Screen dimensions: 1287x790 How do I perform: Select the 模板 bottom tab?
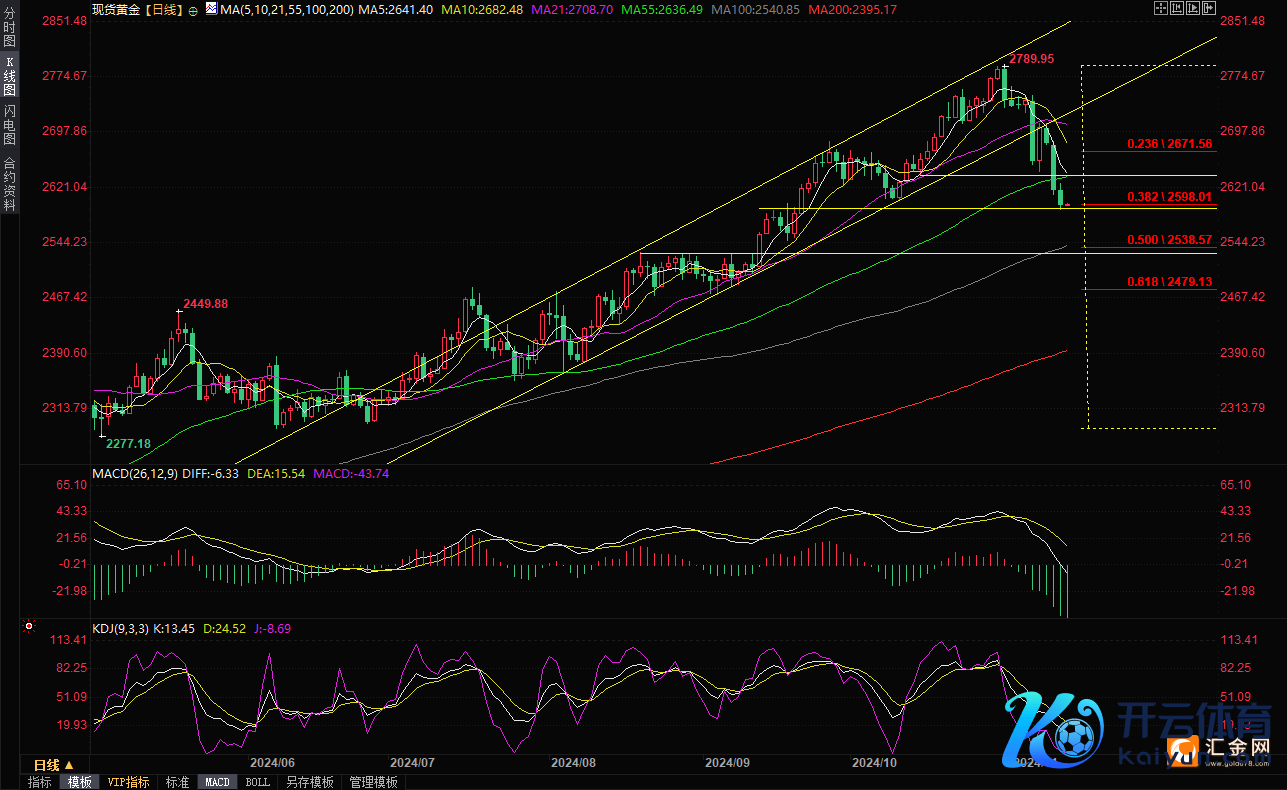(80, 782)
